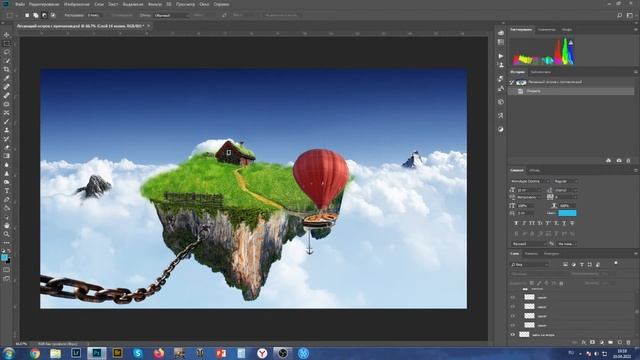Toggle Faux Bold in Character panel

(x=516, y=223)
